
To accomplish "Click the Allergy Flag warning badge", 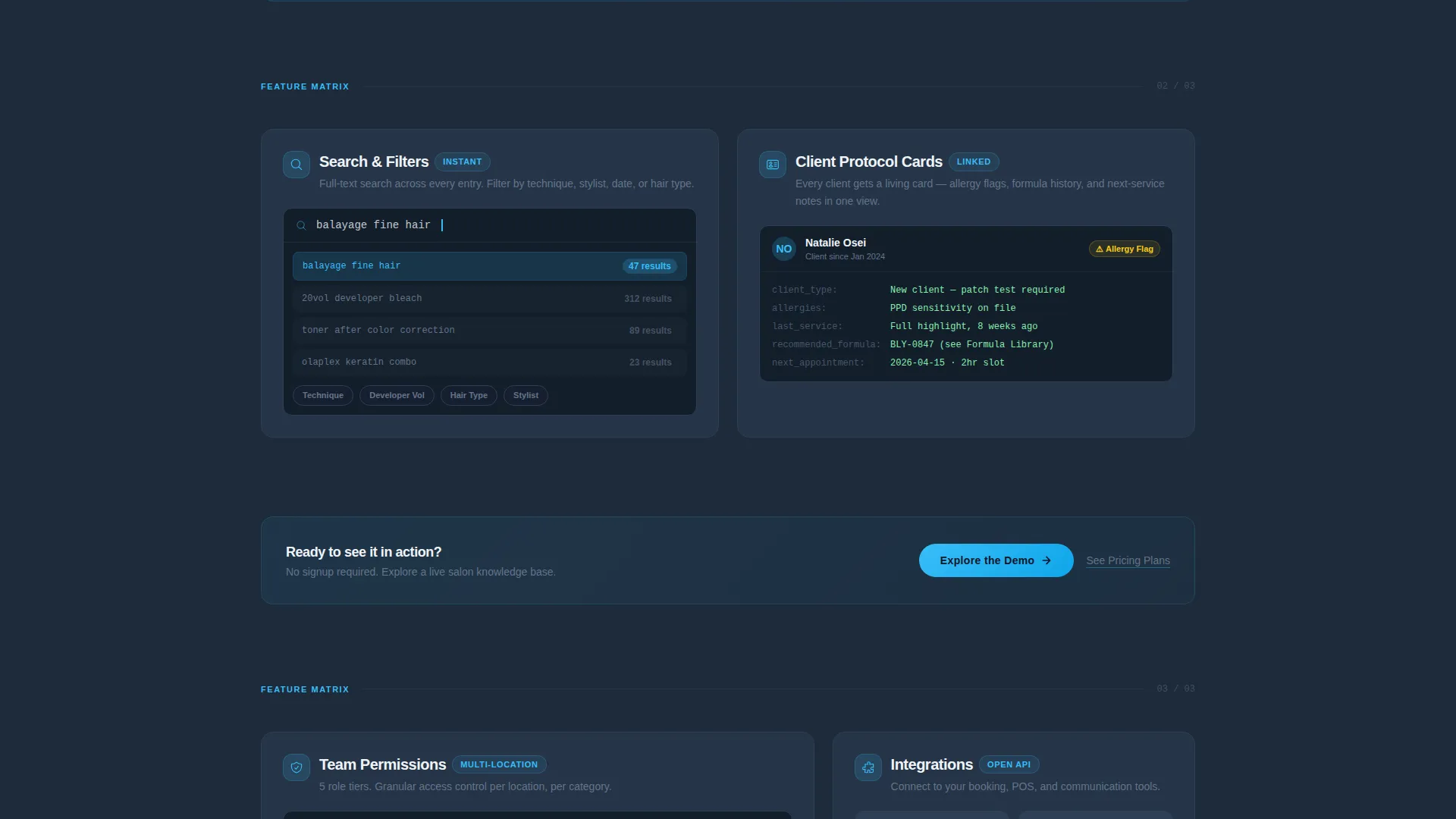I will tap(1125, 249).
